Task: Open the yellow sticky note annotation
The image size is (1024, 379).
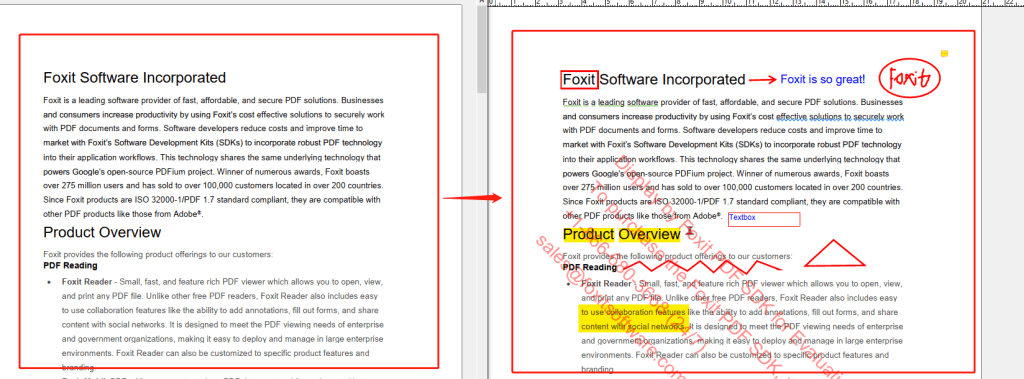Action: [x=944, y=54]
